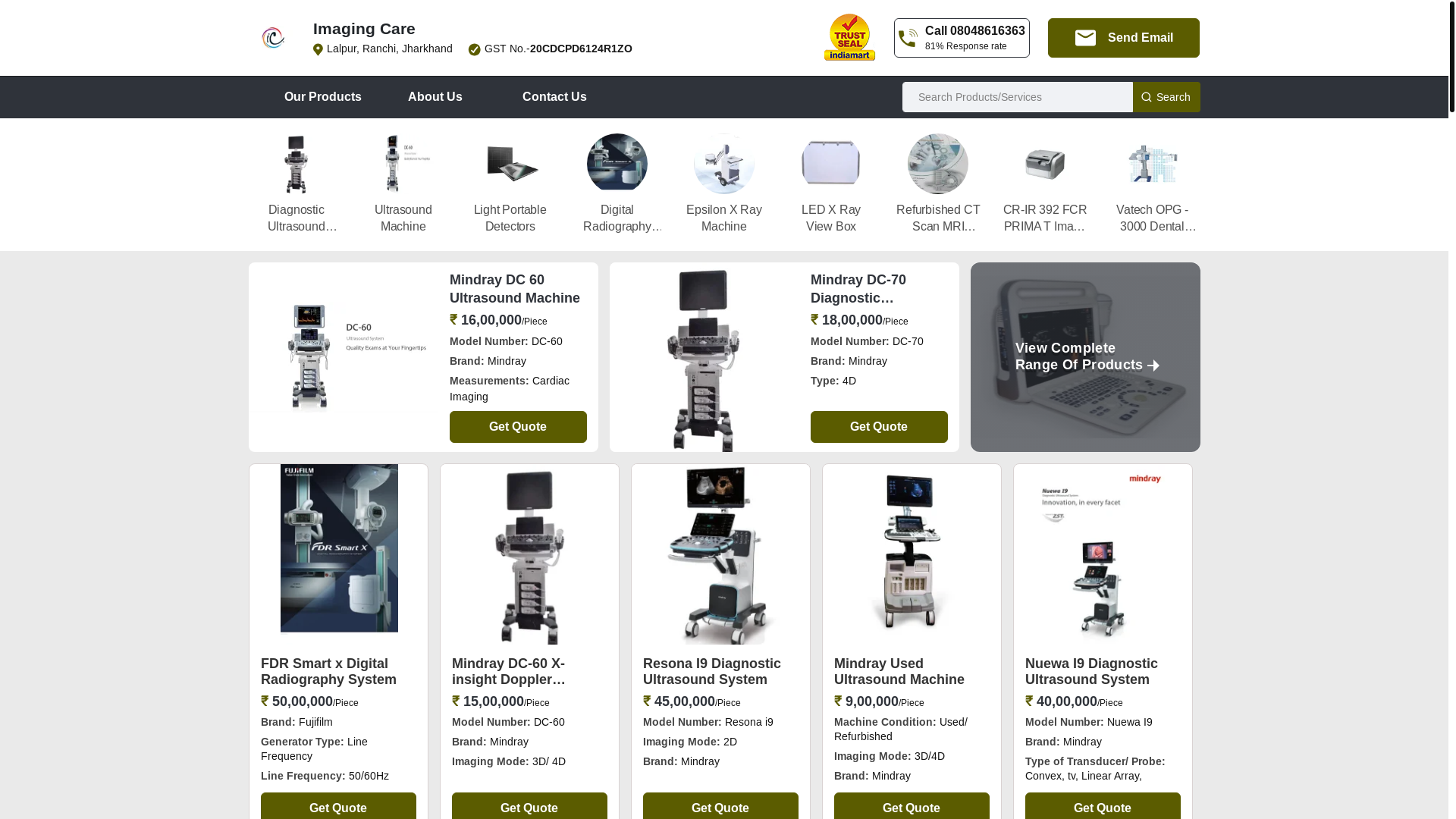Open LED X Ray View Box icon

tap(831, 164)
